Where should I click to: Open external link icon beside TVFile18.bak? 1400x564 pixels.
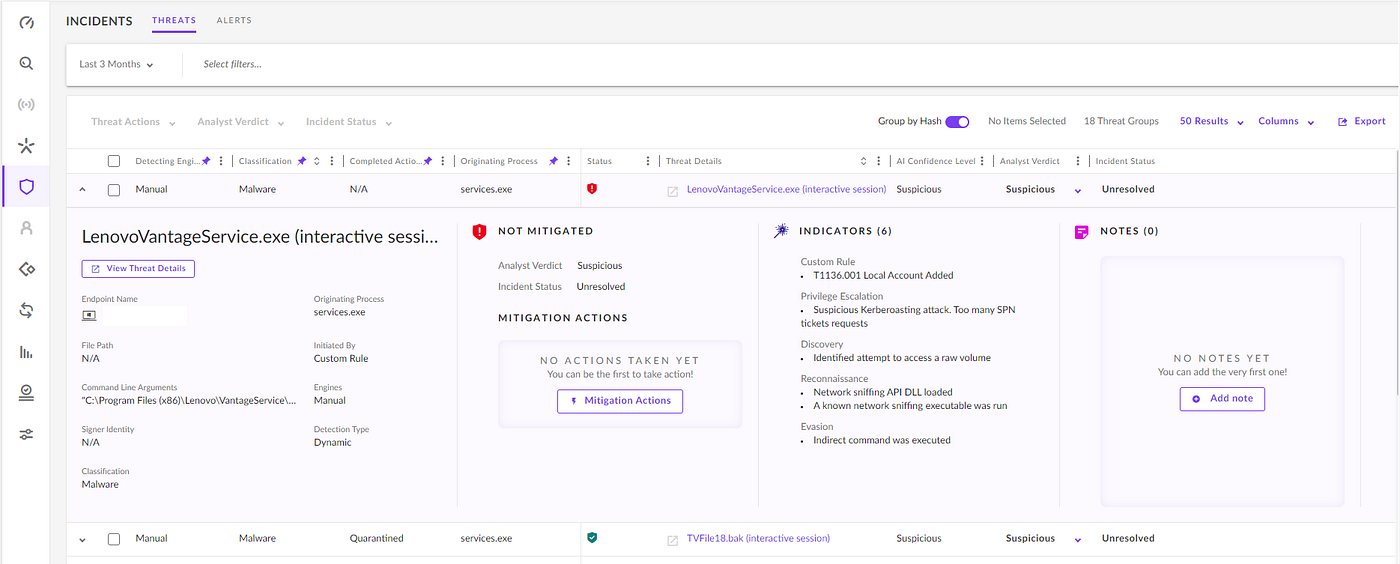(x=673, y=540)
